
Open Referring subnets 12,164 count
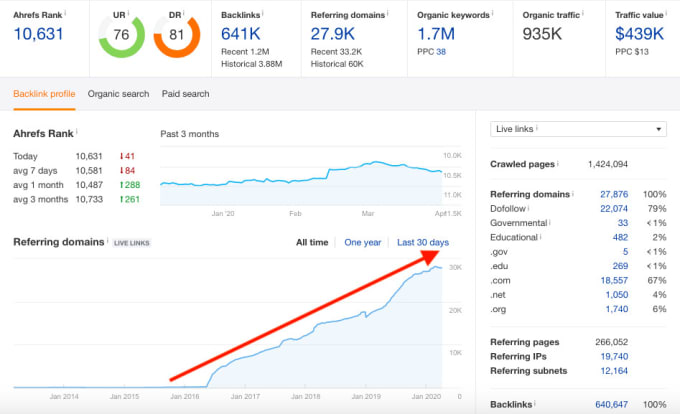click(614, 371)
